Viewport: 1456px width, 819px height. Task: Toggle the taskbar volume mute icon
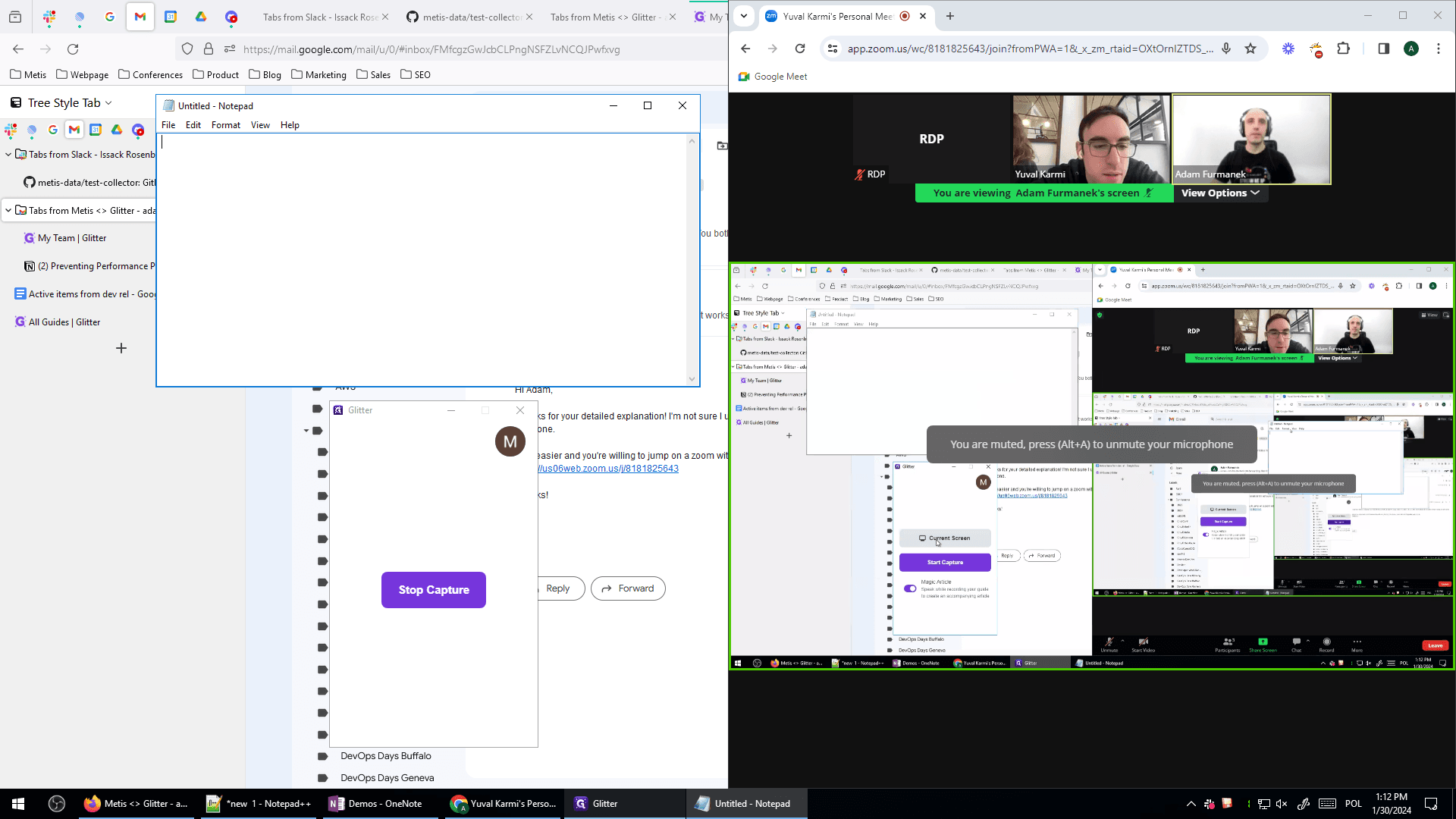click(1282, 804)
